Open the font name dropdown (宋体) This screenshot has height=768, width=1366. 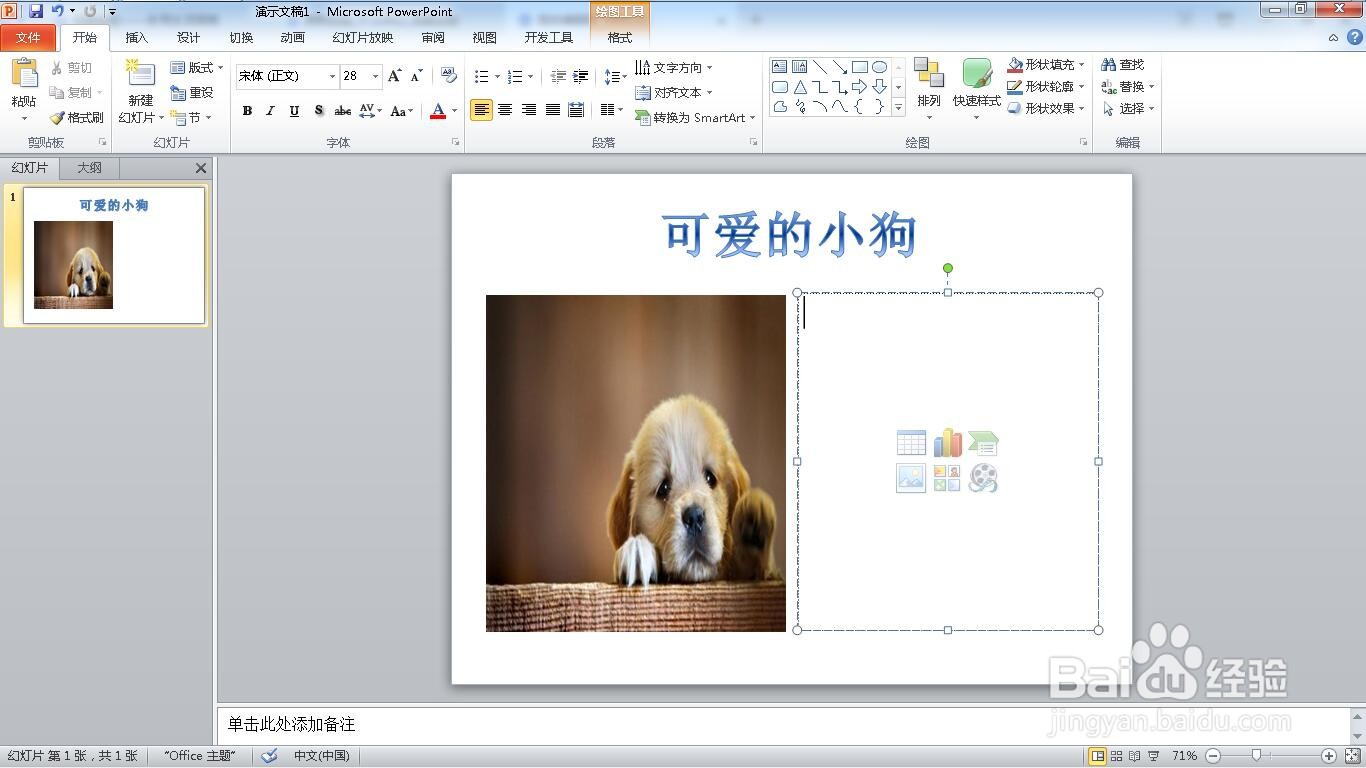[332, 76]
